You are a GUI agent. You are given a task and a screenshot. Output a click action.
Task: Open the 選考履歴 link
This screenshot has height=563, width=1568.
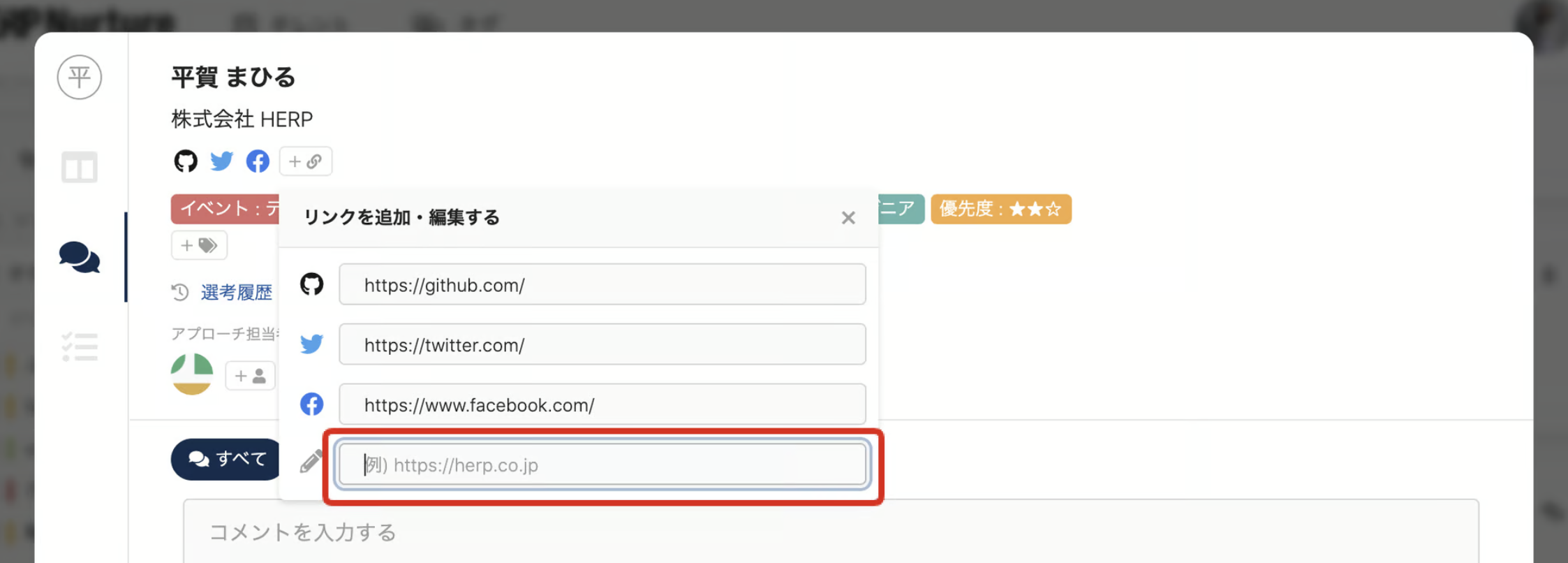coord(236,292)
